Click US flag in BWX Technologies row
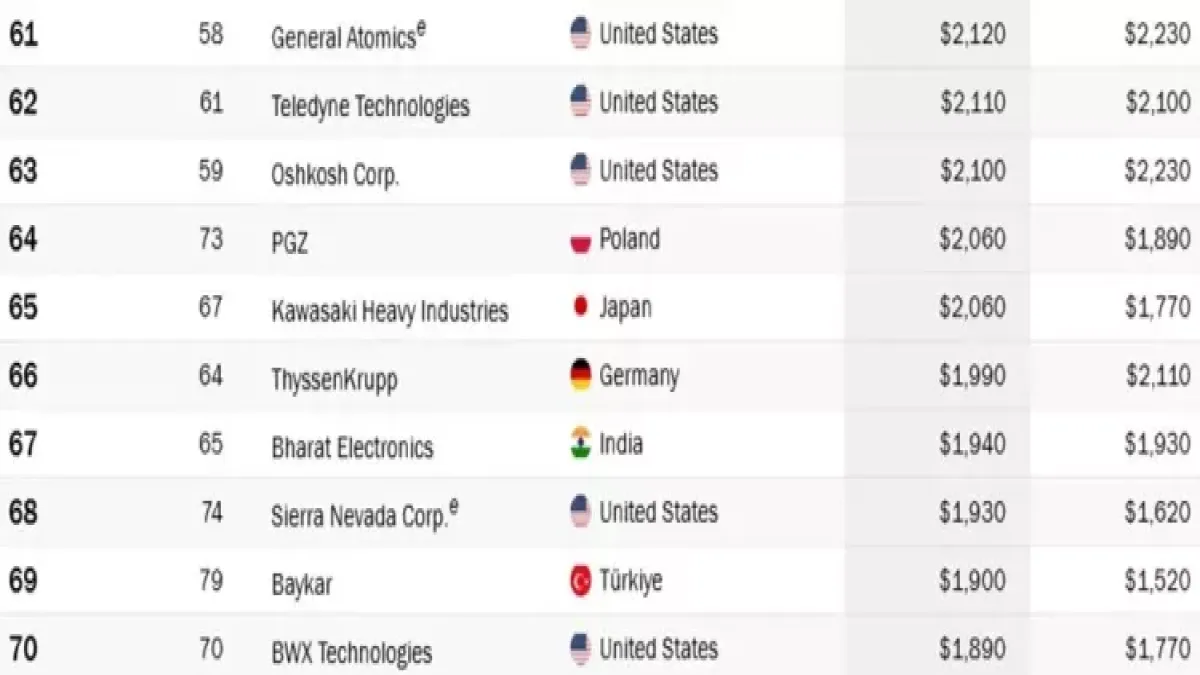The width and height of the screenshot is (1200, 675). pos(581,649)
